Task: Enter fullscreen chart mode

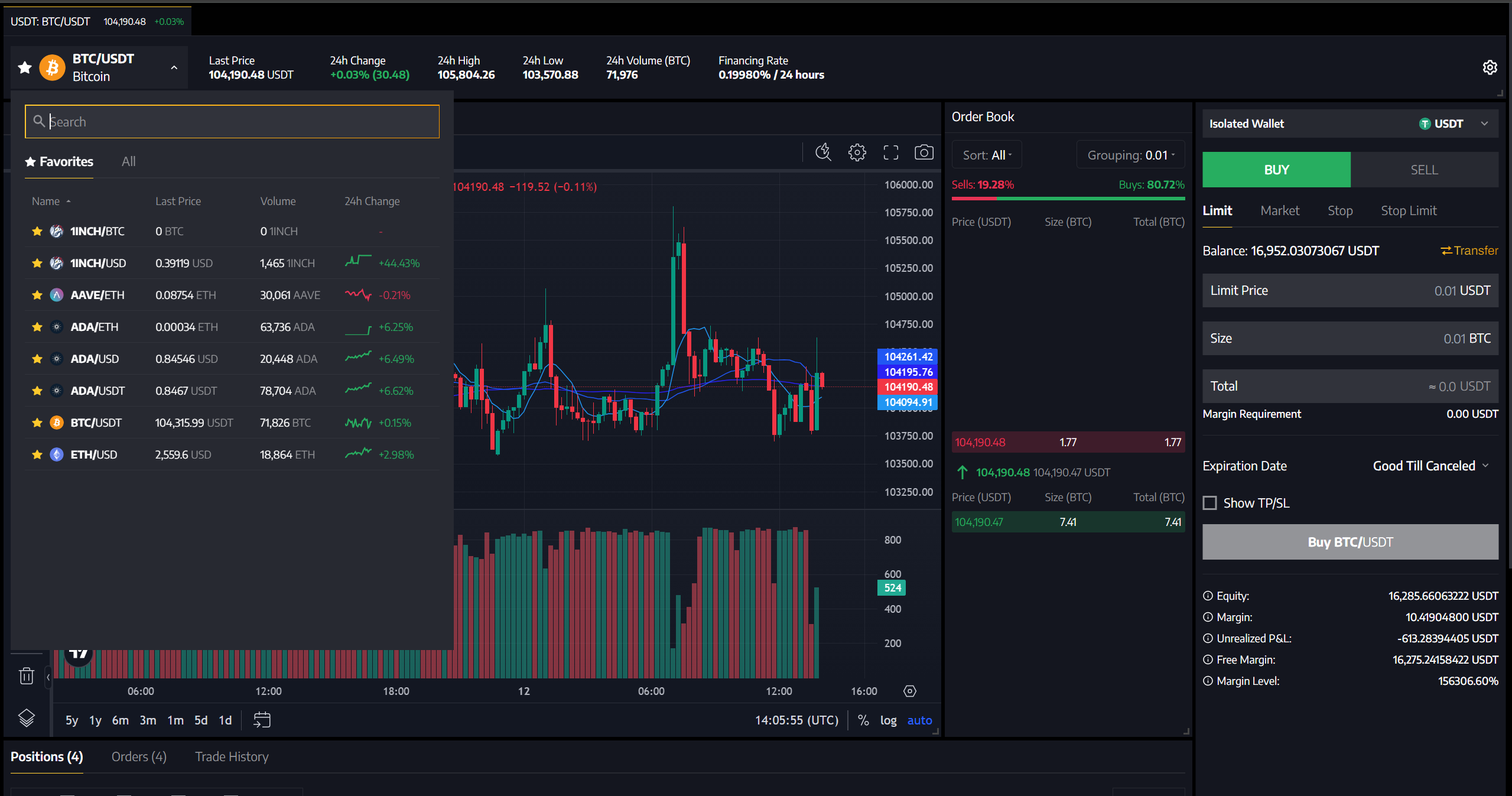Action: (x=890, y=152)
